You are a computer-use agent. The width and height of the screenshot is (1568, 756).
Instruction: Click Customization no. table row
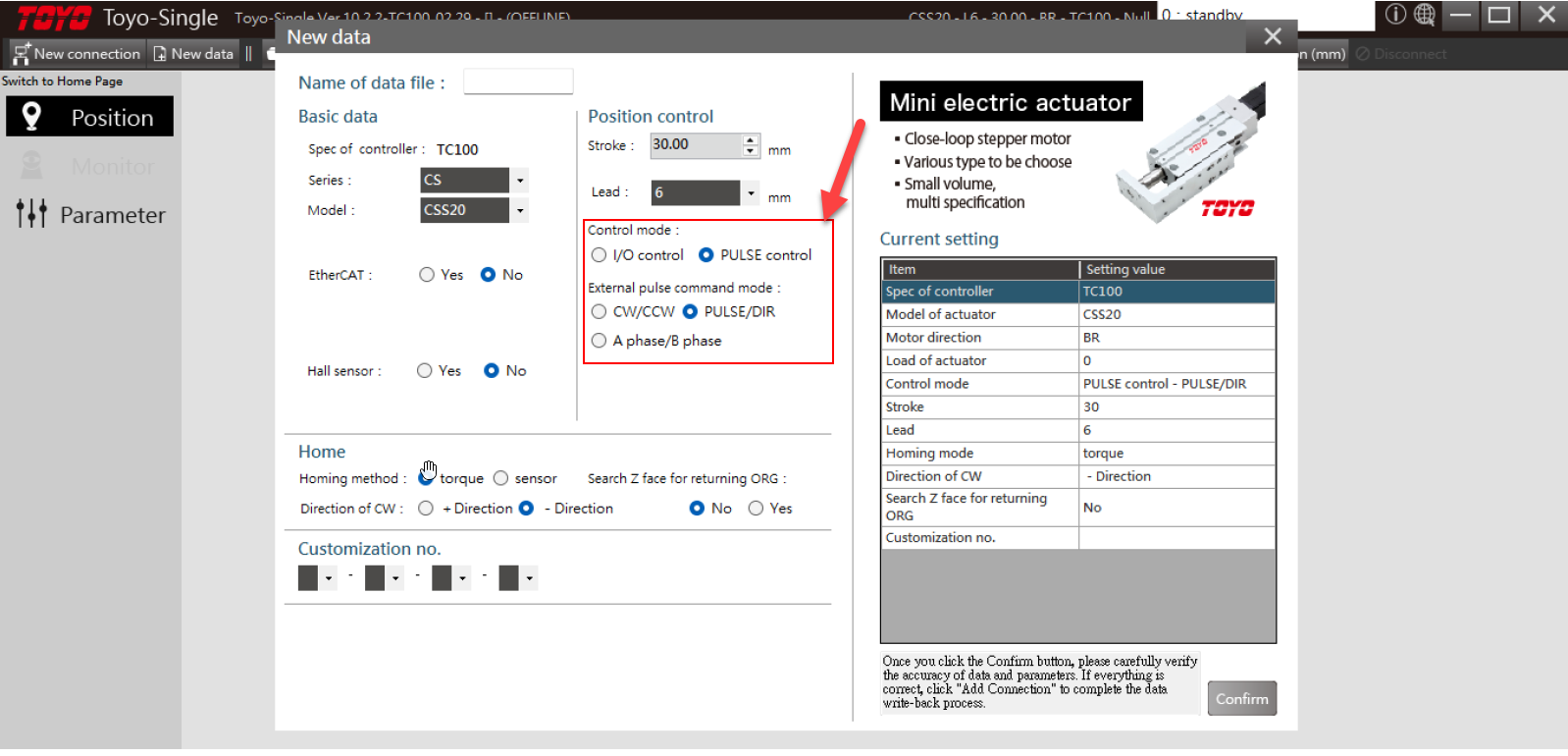1078,538
